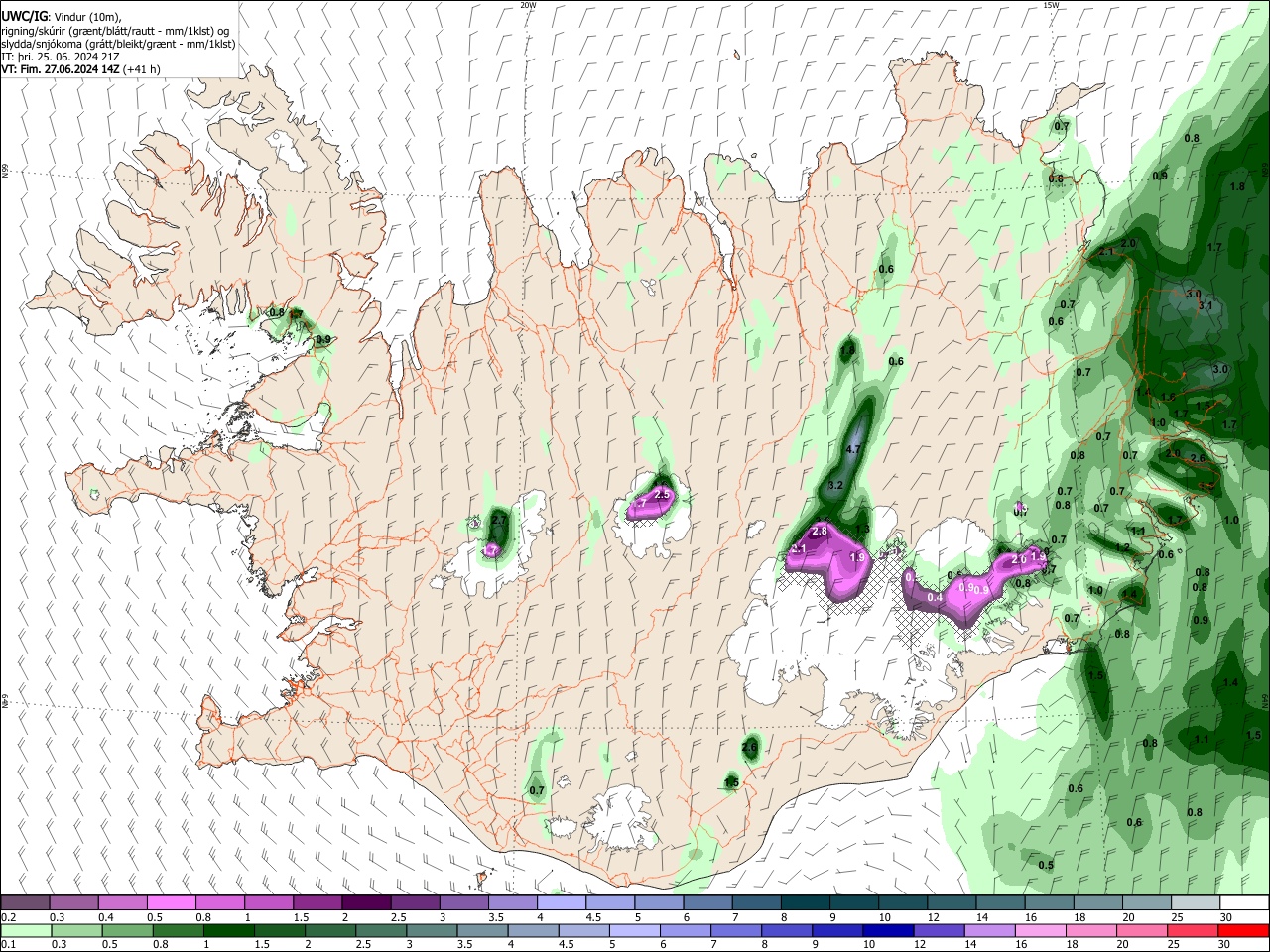Click the '20W' longitude label
The width and height of the screenshot is (1270, 952).
coord(528,5)
